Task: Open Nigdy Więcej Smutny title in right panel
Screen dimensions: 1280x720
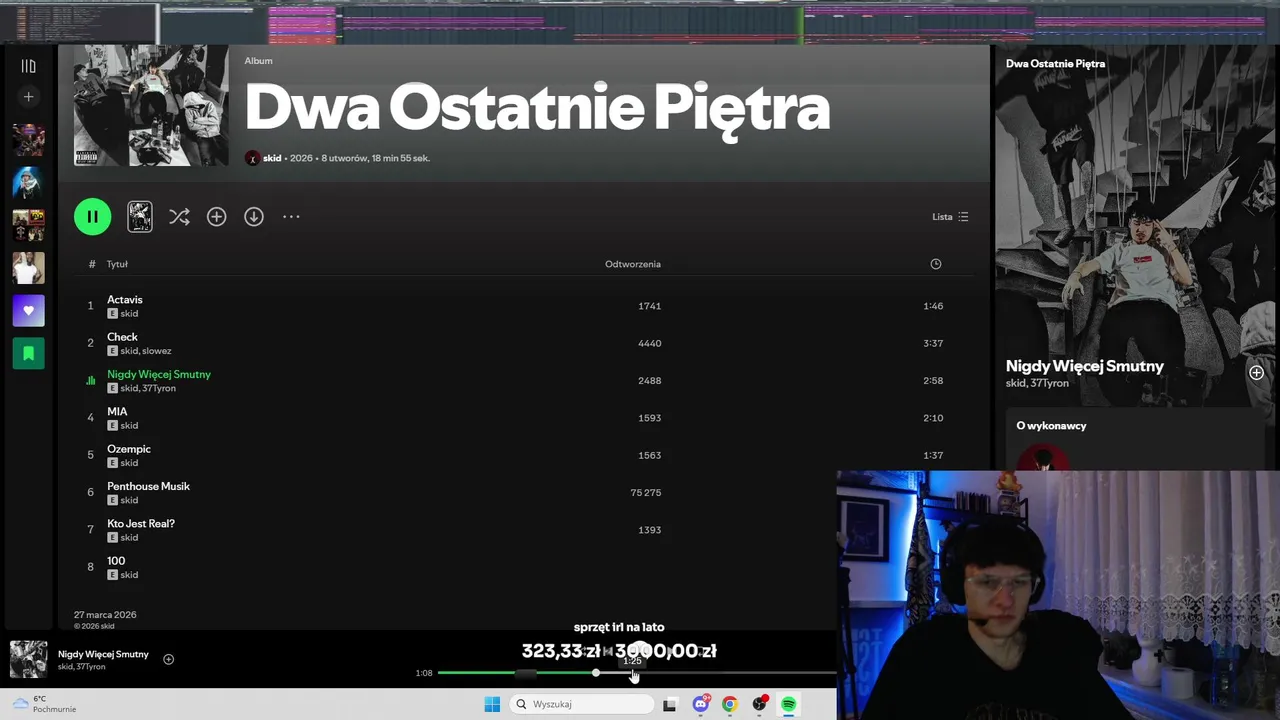Action: point(1085,366)
